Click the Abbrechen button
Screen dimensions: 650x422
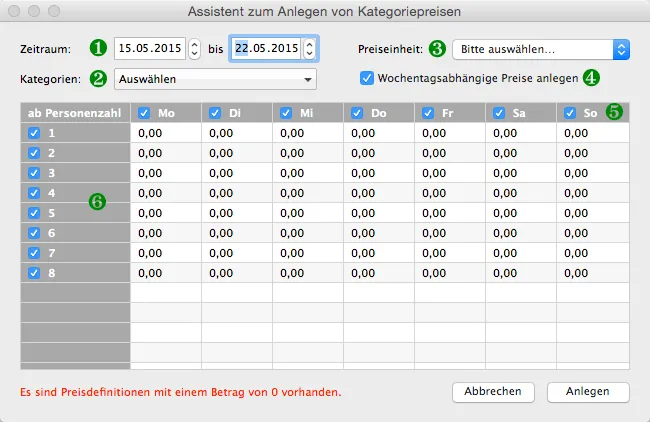[493, 392]
